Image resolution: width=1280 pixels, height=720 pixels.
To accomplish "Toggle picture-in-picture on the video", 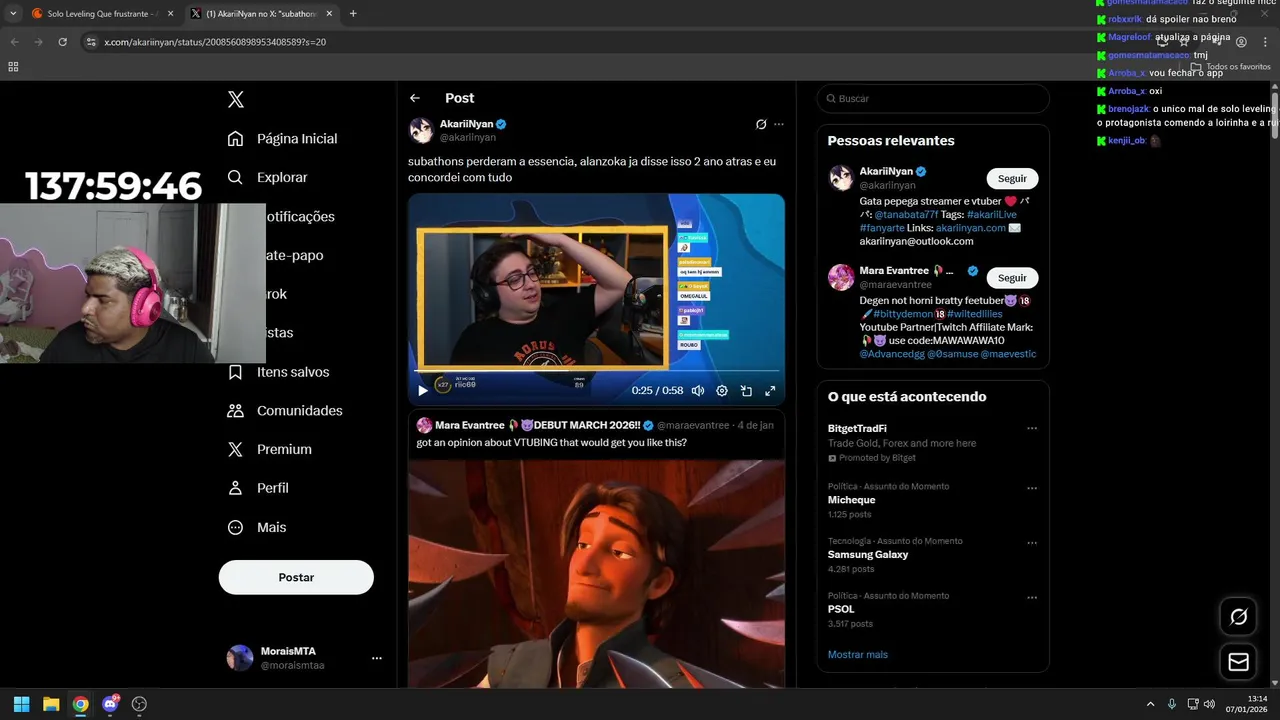I will coord(746,391).
